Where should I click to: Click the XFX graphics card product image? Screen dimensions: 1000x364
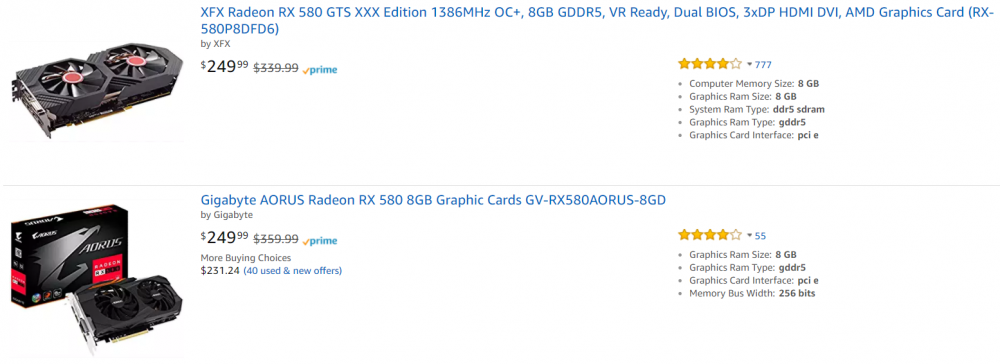click(x=97, y=91)
